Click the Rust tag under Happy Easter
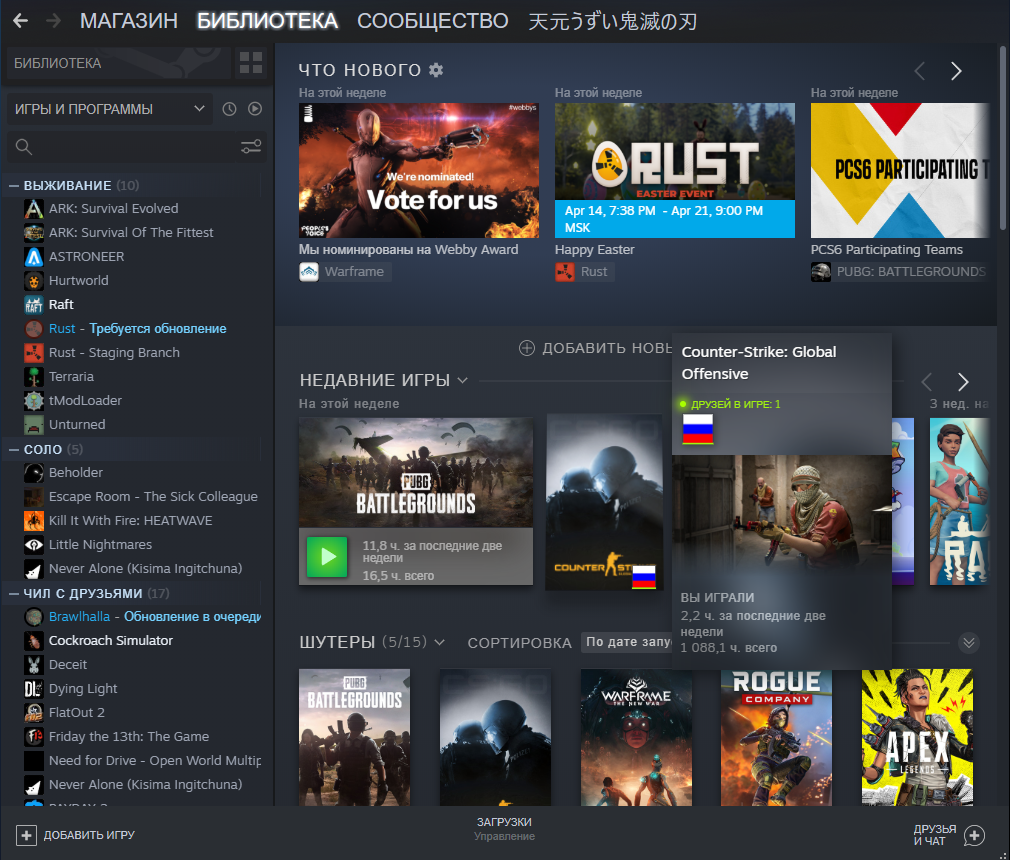This screenshot has height=860, width=1010. point(584,272)
